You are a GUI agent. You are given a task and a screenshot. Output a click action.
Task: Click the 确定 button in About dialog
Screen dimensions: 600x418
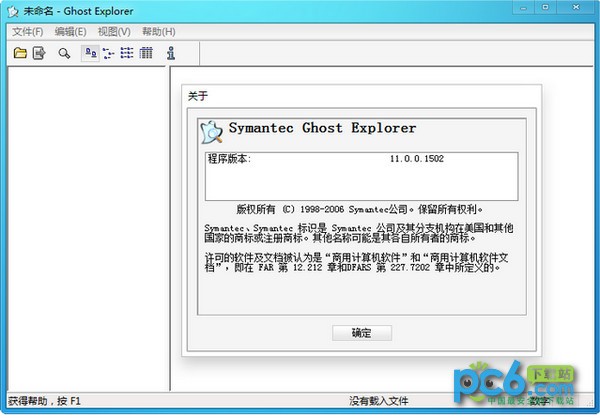[x=362, y=333]
